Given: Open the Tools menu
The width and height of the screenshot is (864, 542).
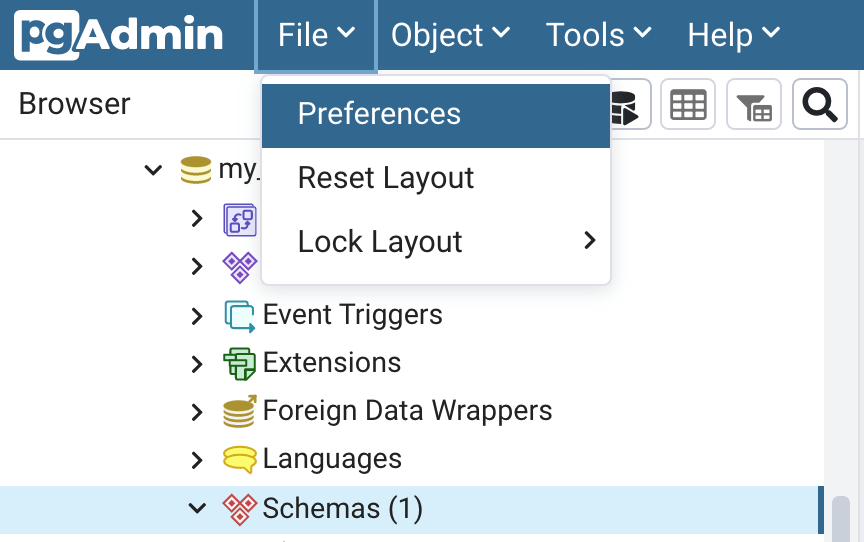Looking at the screenshot, I should click(598, 35).
